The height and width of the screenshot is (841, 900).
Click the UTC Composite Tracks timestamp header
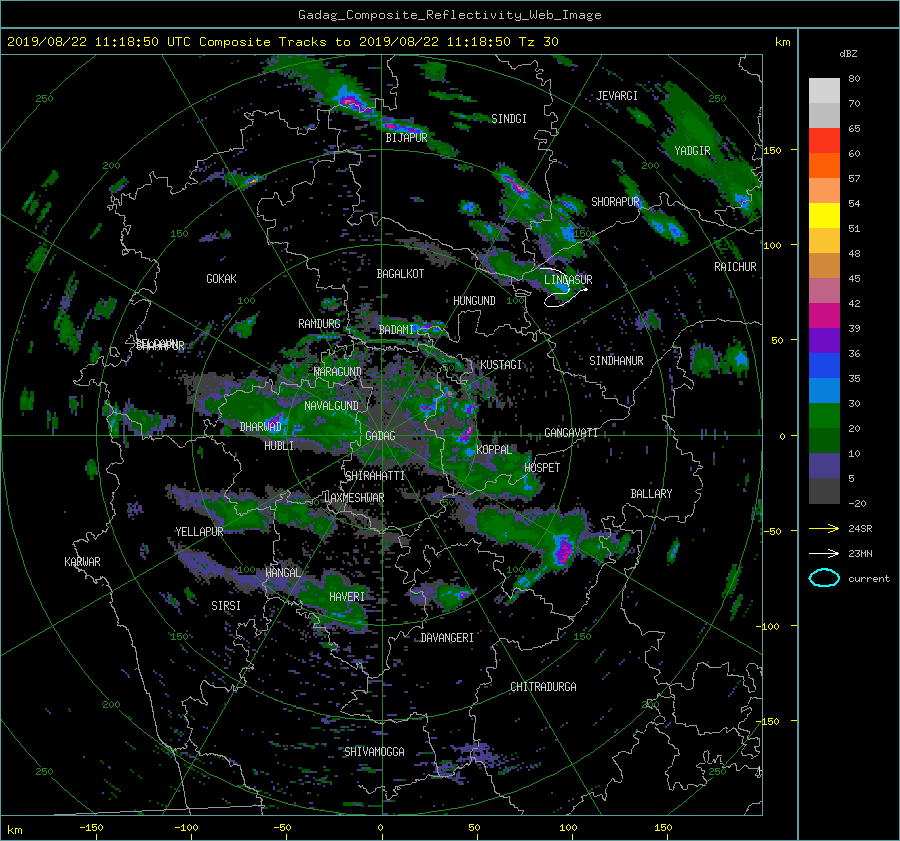pyautogui.click(x=283, y=42)
